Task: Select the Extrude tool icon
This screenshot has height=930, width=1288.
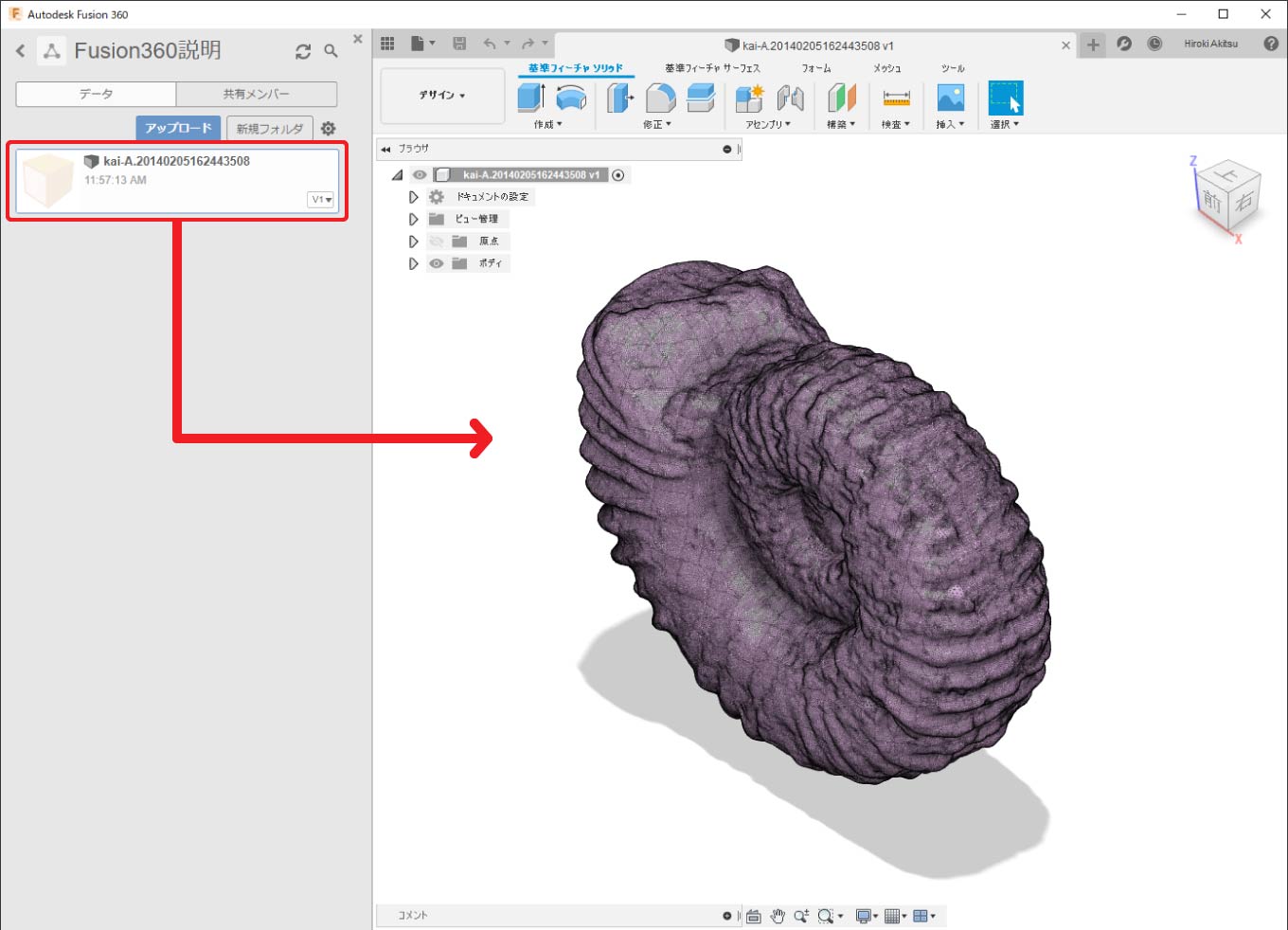Action: point(530,98)
